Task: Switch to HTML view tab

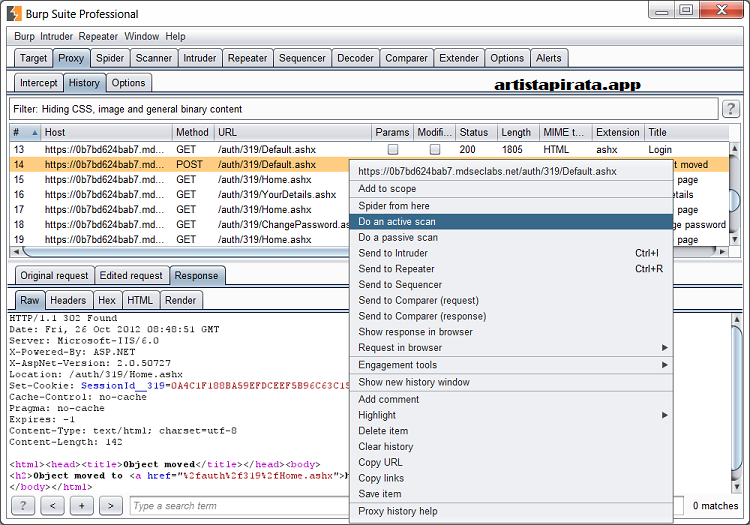Action: click(140, 301)
